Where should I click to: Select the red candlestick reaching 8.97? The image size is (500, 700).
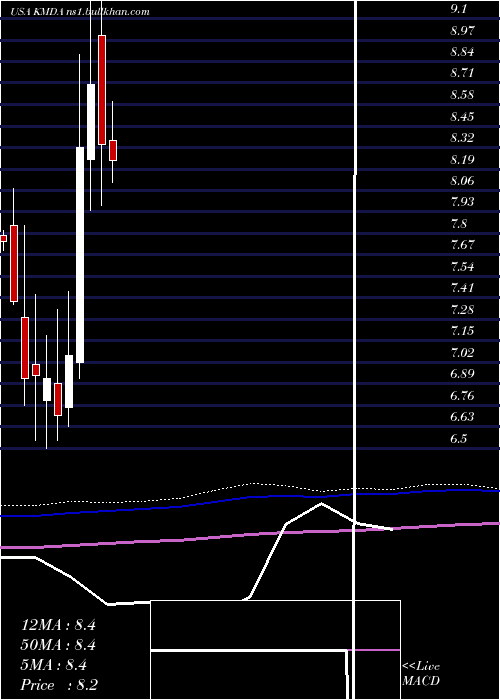tap(102, 90)
